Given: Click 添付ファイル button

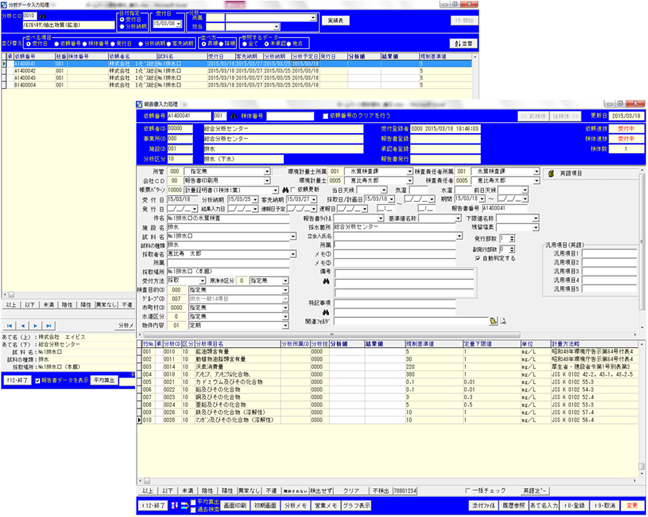Looking at the screenshot, I should coord(483,505).
